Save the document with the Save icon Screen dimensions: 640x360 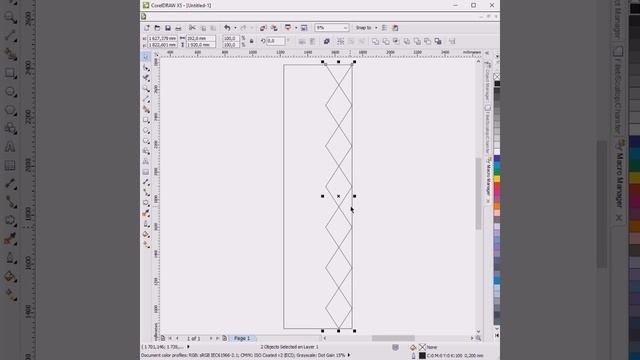click(x=168, y=28)
